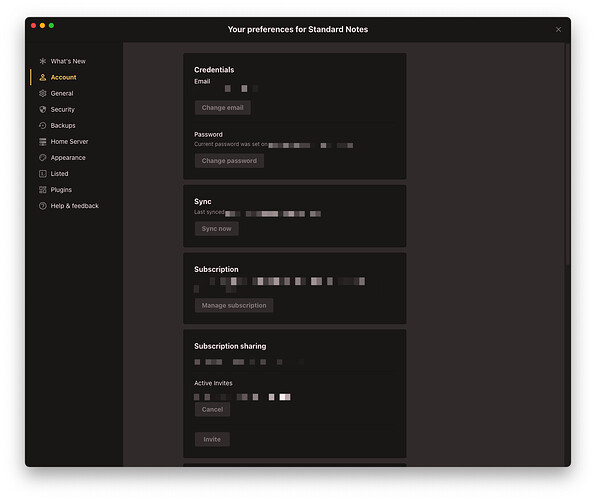Click the Change email button
This screenshot has height=500, width=596.
[x=222, y=108]
